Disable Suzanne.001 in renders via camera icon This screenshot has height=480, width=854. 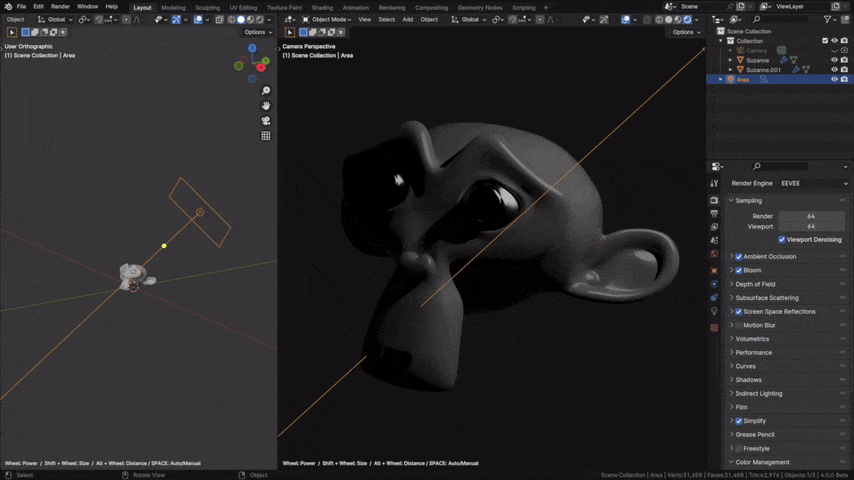[844, 70]
